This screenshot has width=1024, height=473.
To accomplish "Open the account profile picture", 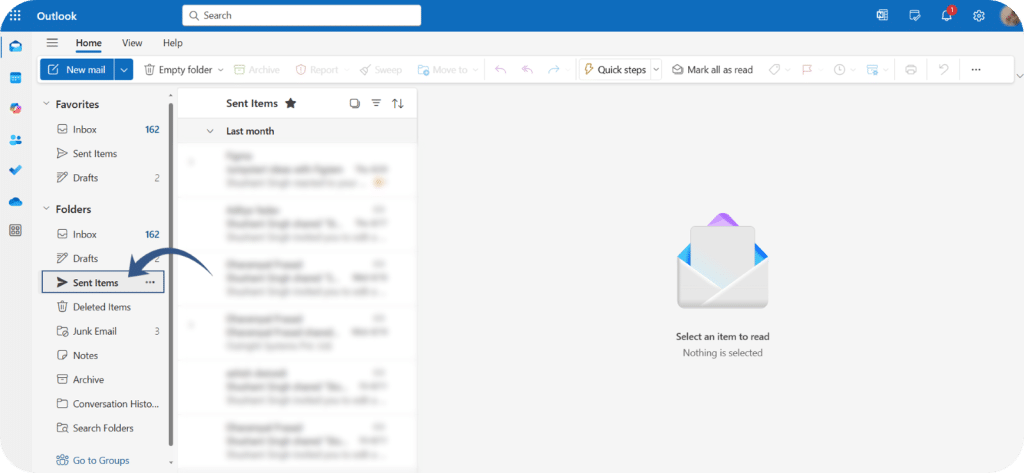I will point(1010,16).
